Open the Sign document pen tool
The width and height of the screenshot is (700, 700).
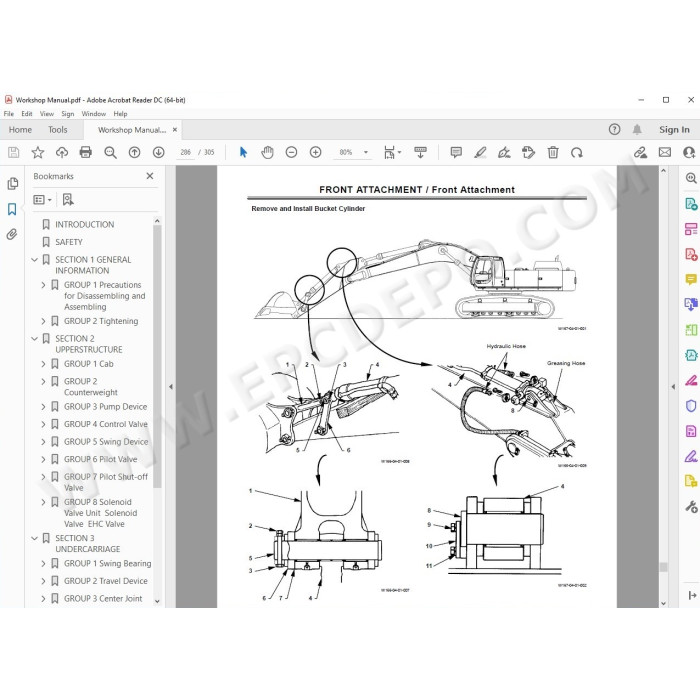click(504, 153)
